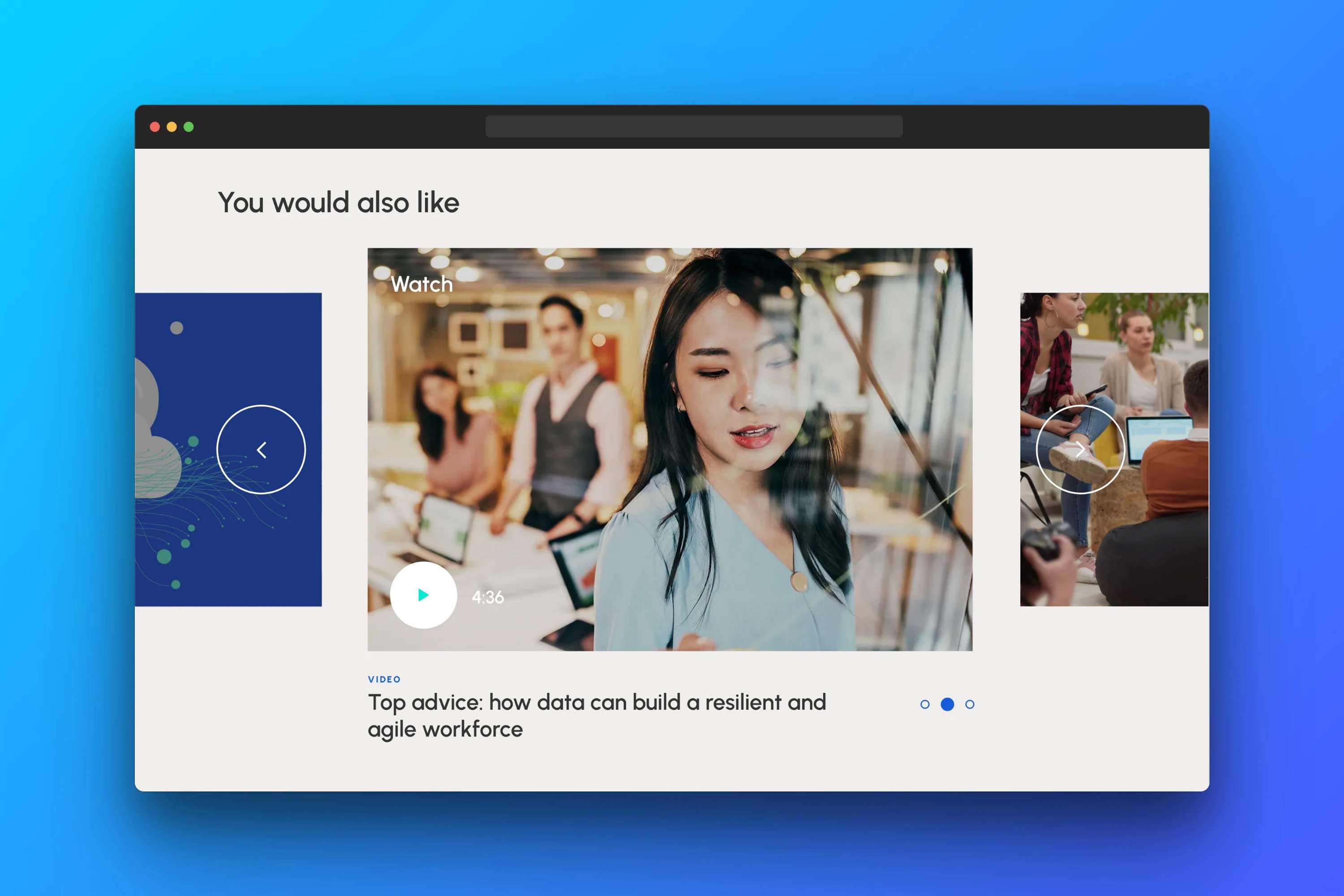Select the first carousel pagination dot
1344x896 pixels.
click(x=925, y=704)
